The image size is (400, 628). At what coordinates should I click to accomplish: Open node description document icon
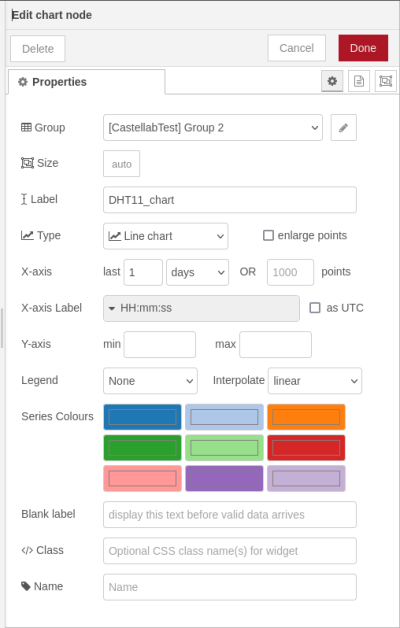pyautogui.click(x=359, y=81)
